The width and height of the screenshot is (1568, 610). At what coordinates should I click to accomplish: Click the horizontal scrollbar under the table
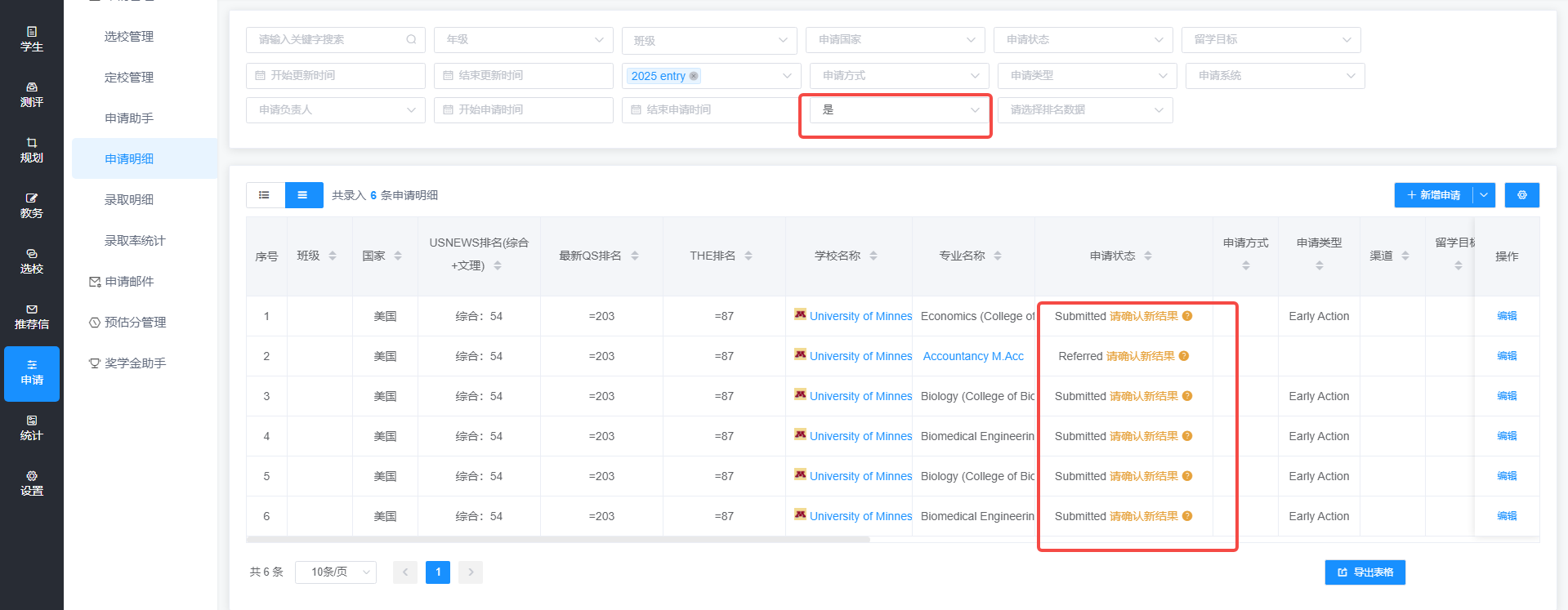point(558,539)
